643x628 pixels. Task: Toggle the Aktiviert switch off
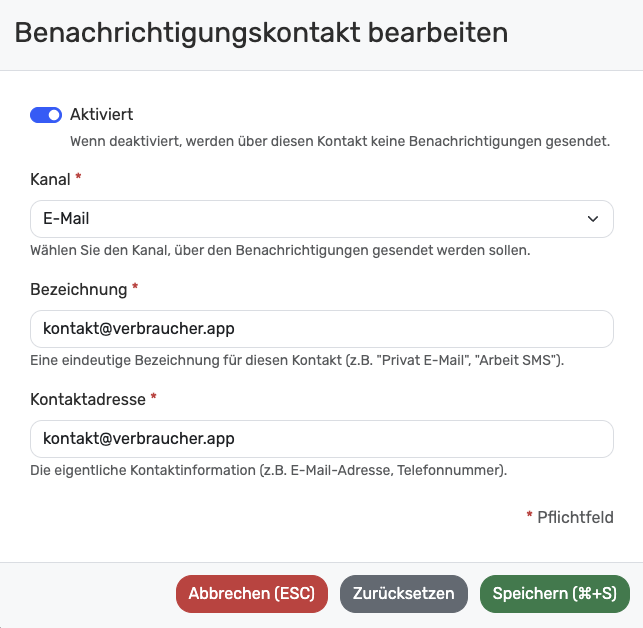click(x=46, y=115)
